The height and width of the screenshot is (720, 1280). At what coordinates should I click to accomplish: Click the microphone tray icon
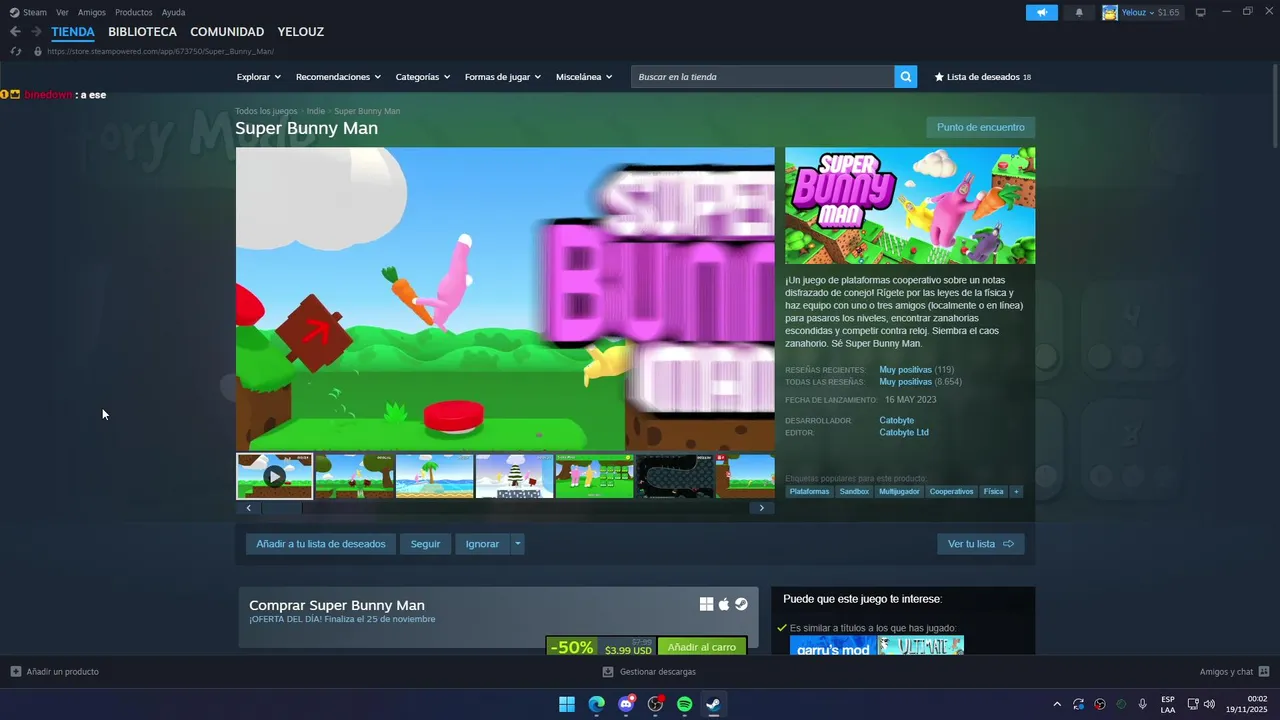click(x=1142, y=704)
